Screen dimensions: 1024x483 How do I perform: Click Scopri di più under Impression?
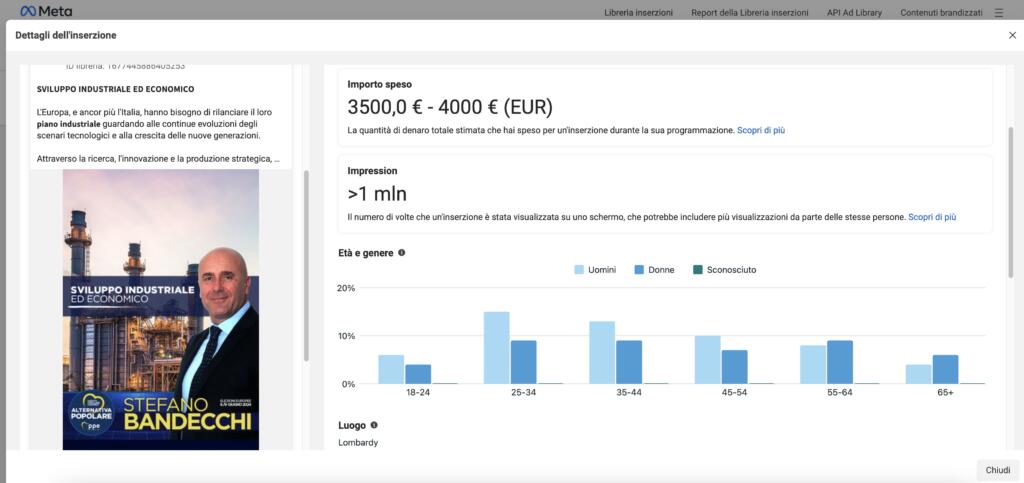point(932,217)
